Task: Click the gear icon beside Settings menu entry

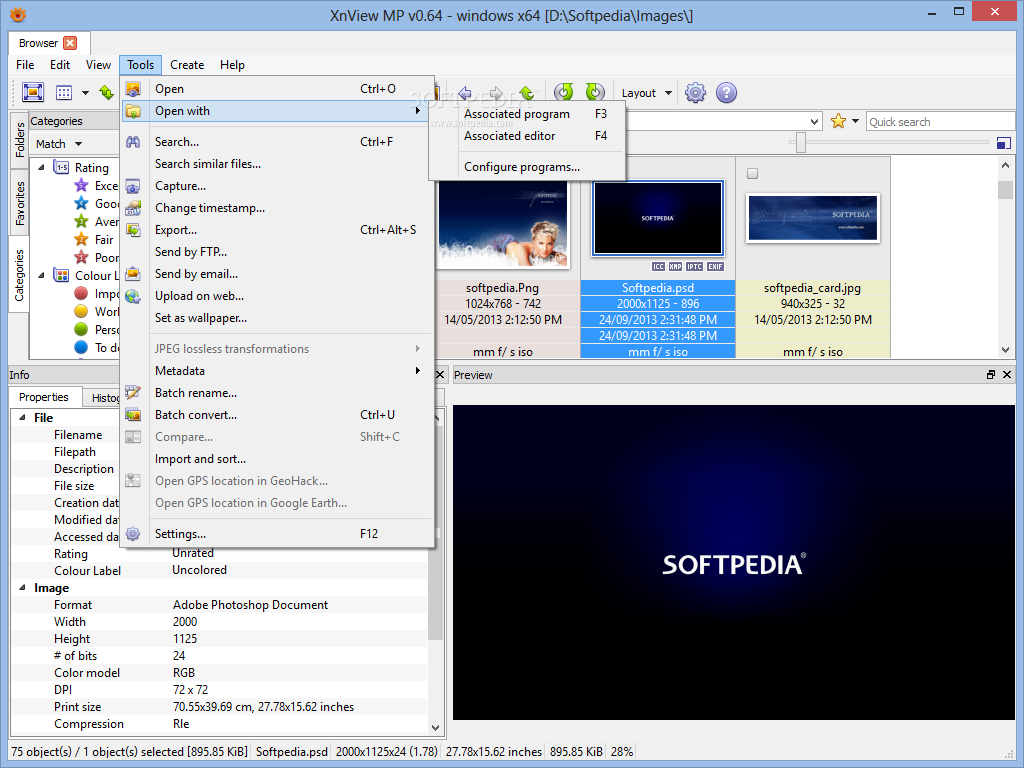Action: (x=133, y=534)
